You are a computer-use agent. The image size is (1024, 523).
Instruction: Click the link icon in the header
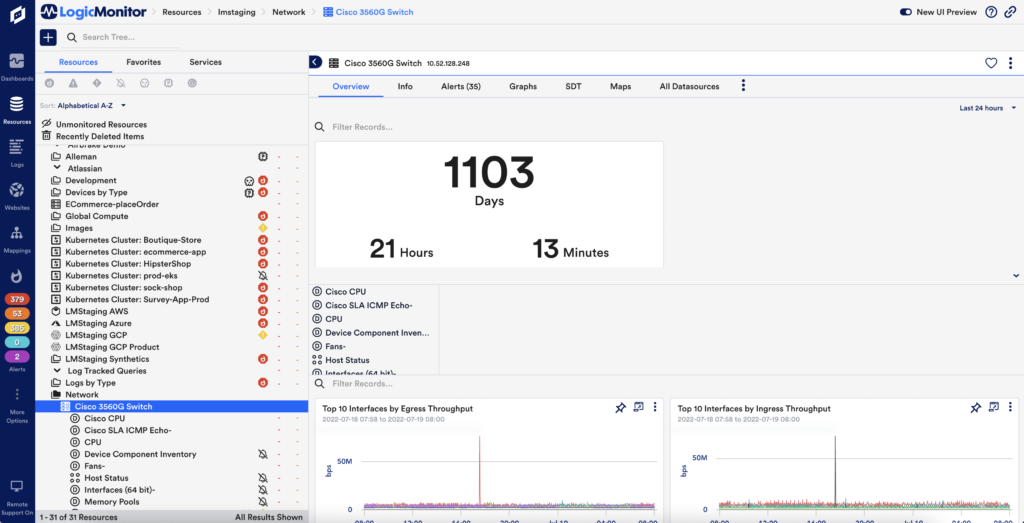point(1010,12)
